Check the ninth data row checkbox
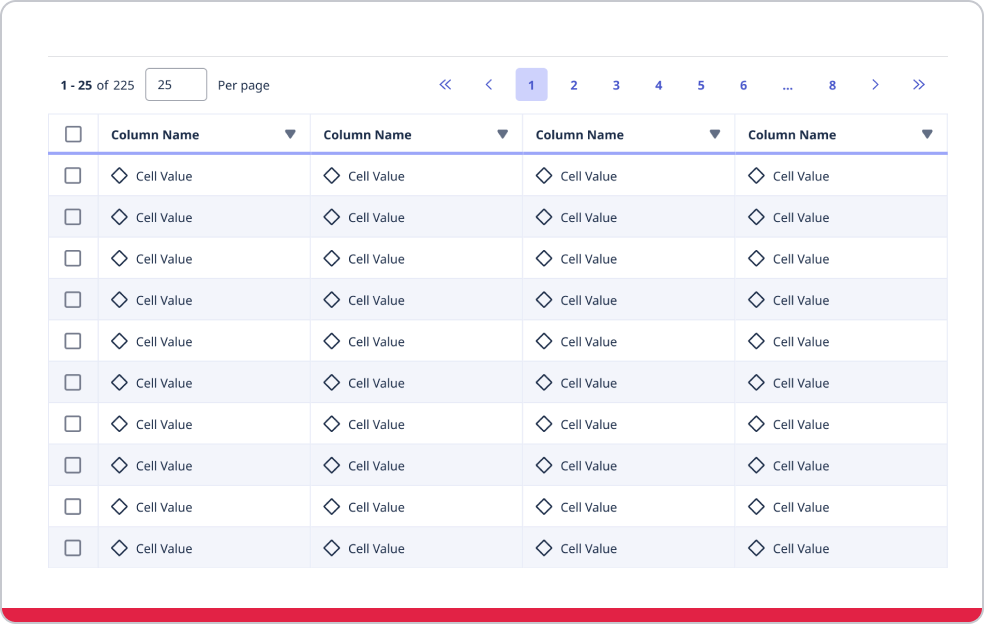The image size is (984, 624). click(x=73, y=507)
